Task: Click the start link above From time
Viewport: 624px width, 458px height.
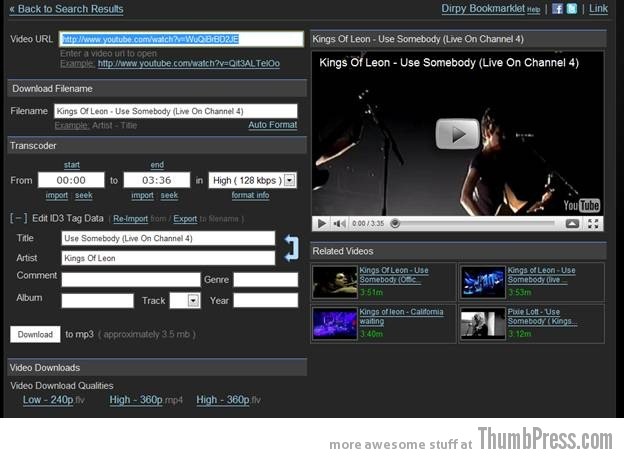Action: 72,165
